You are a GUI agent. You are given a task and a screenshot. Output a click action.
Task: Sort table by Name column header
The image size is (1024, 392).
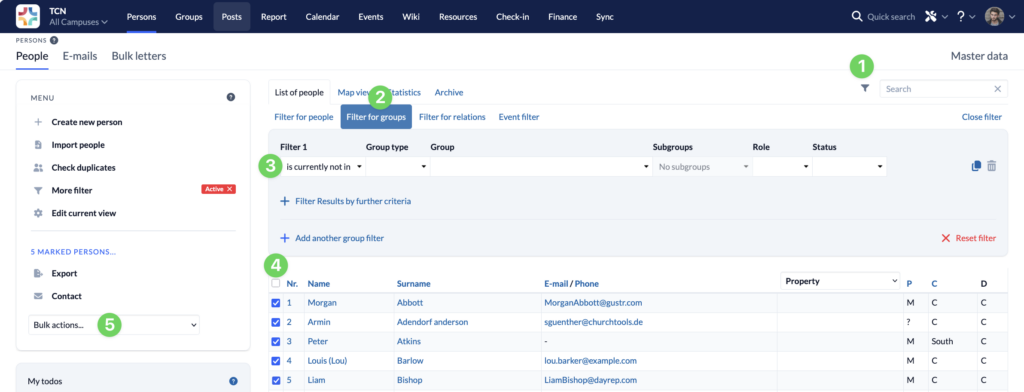tap(319, 284)
